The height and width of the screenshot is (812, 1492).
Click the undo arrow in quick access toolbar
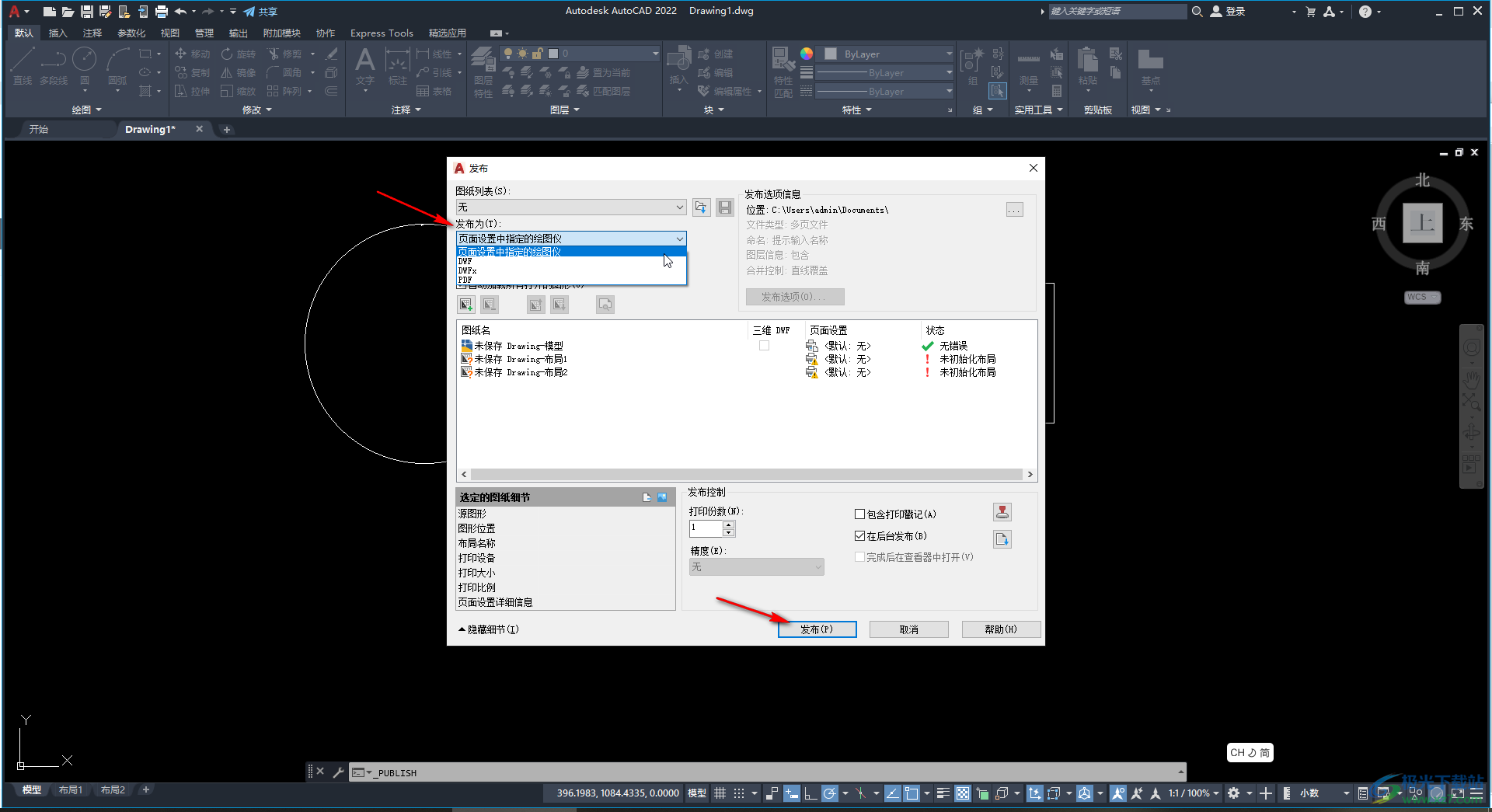point(180,12)
